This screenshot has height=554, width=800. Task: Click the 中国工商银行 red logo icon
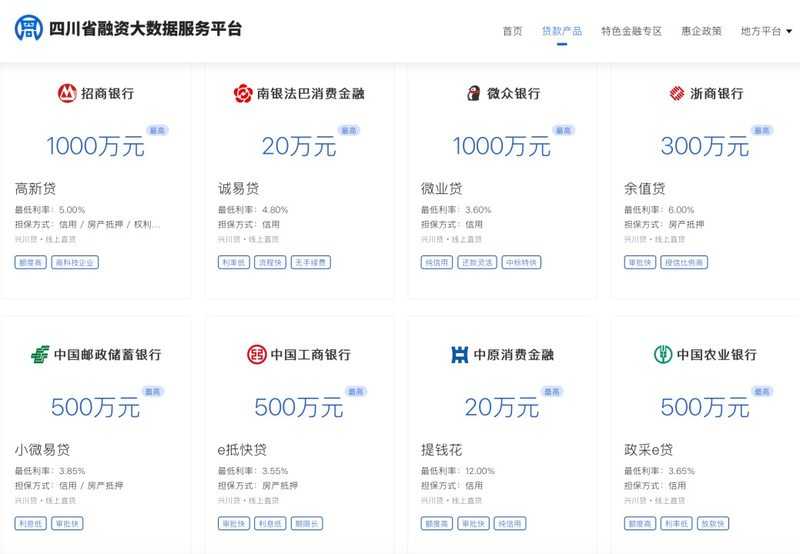(257, 354)
